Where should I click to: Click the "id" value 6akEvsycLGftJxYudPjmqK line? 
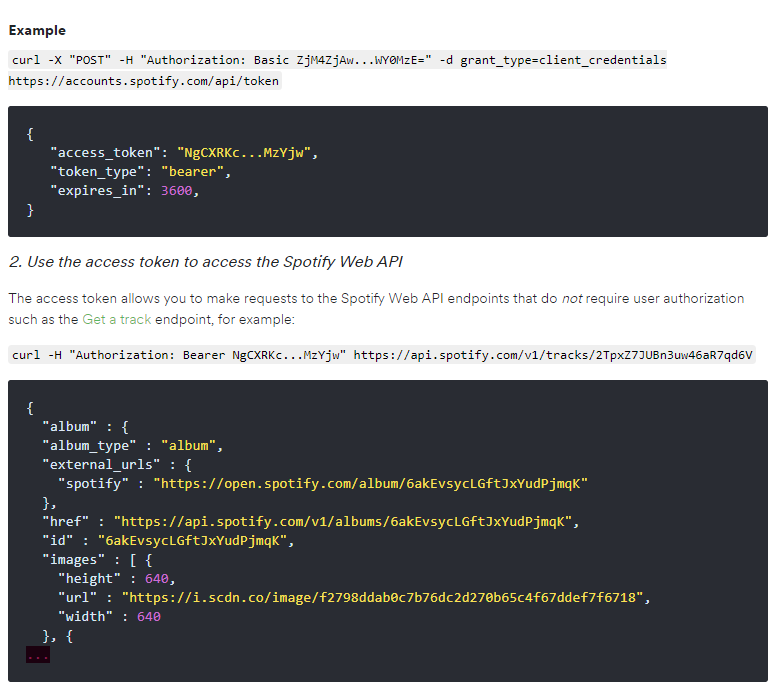[x=168, y=540]
